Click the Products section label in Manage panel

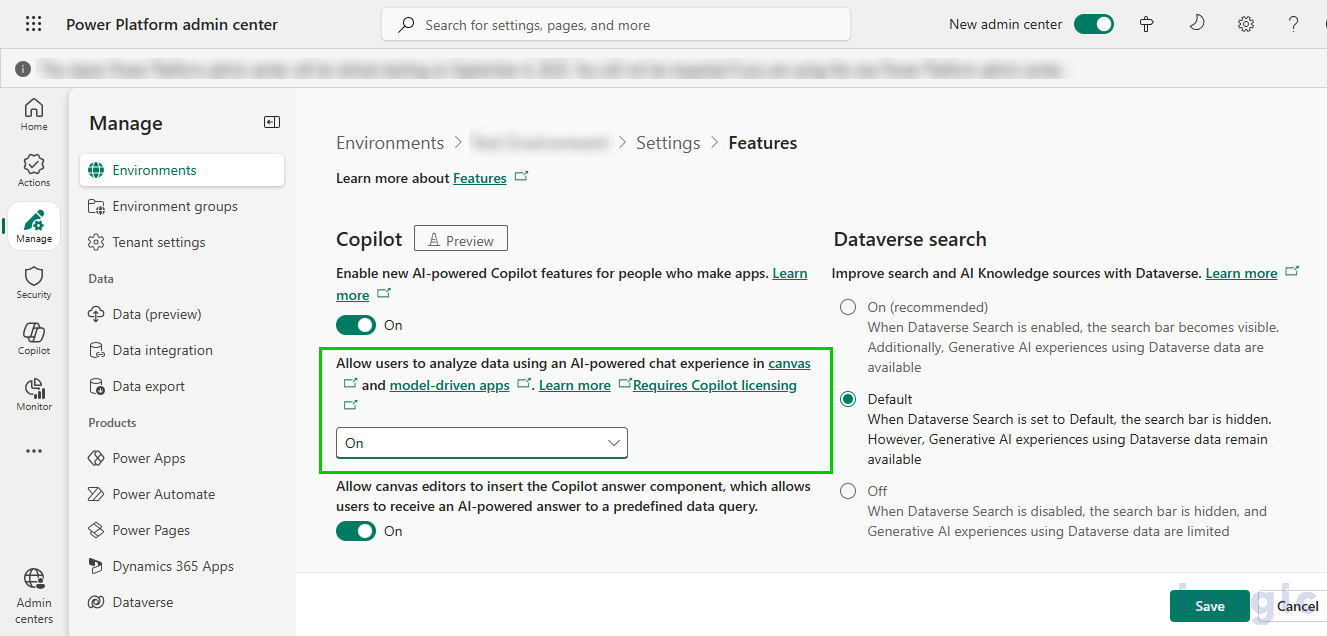[x=112, y=423]
